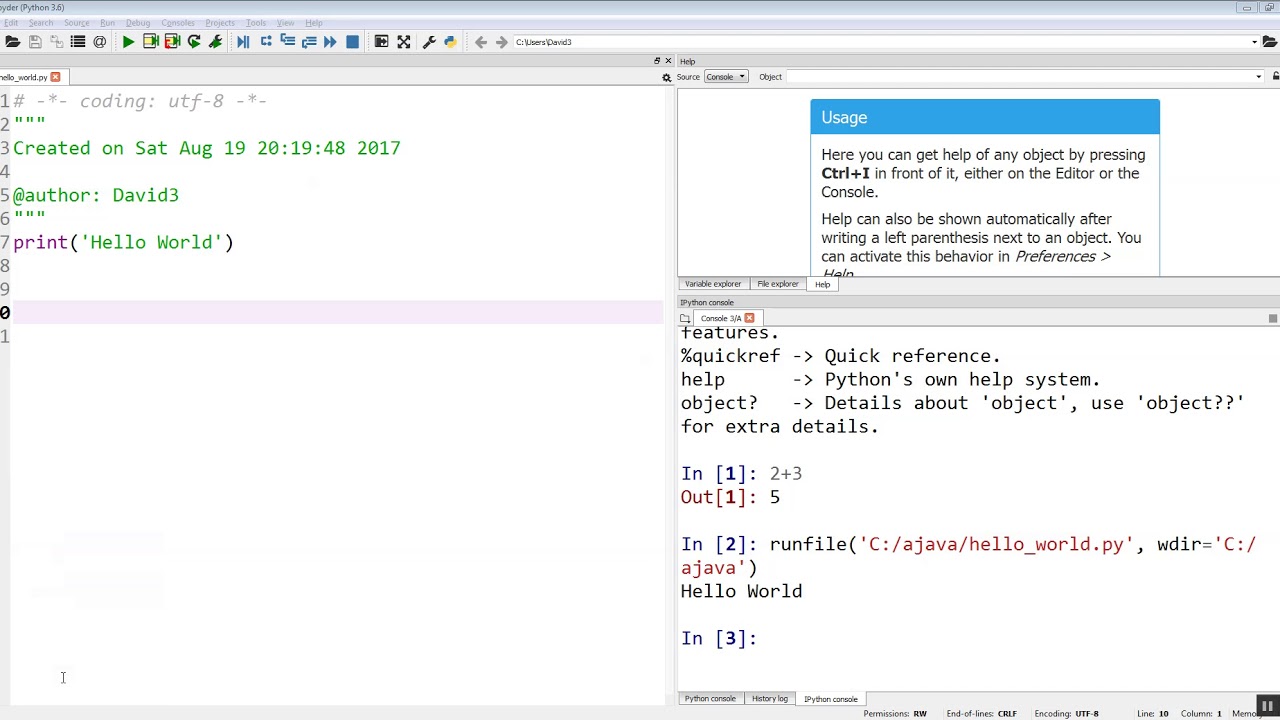Close the hello_world.py editor tab
The width and height of the screenshot is (1280, 720).
coord(55,77)
